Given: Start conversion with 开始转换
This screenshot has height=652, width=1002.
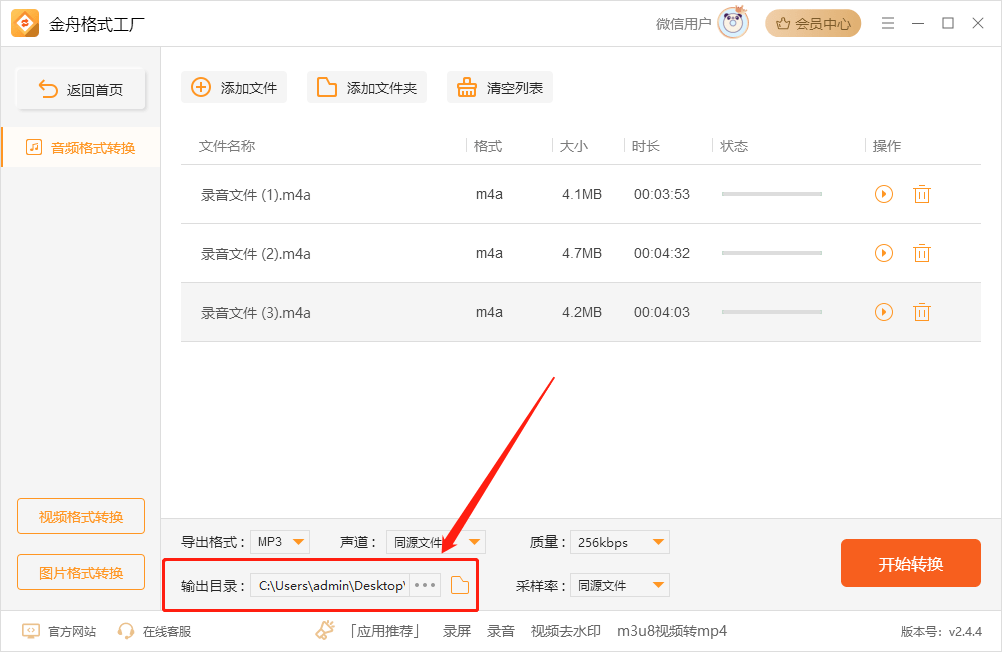Looking at the screenshot, I should pyautogui.click(x=911, y=563).
